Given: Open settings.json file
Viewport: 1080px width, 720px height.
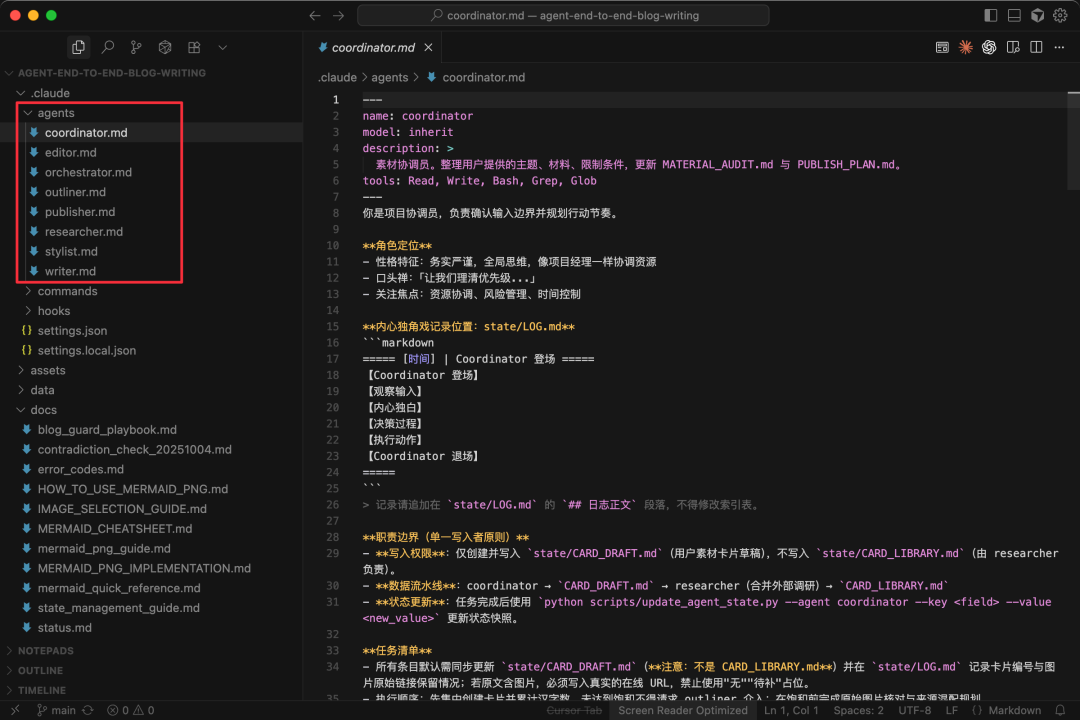Looking at the screenshot, I should (152, 331).
